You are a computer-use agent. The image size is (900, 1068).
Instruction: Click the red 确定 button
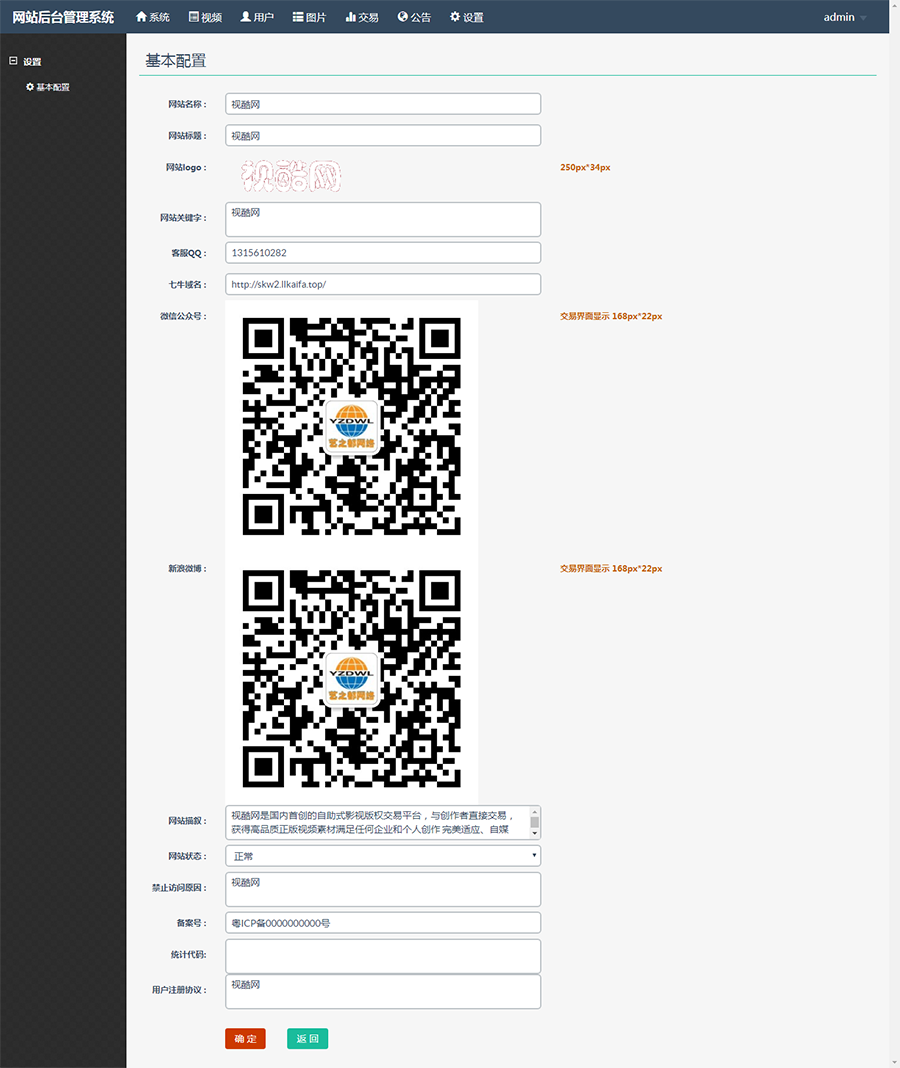click(245, 1039)
